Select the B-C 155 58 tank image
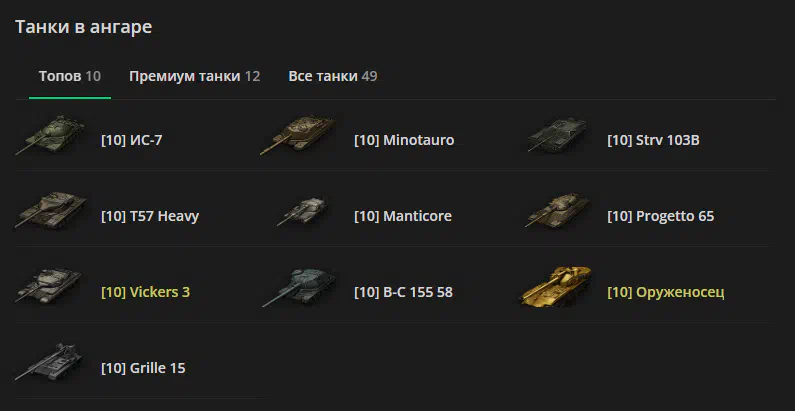The image size is (795, 411). tap(299, 287)
